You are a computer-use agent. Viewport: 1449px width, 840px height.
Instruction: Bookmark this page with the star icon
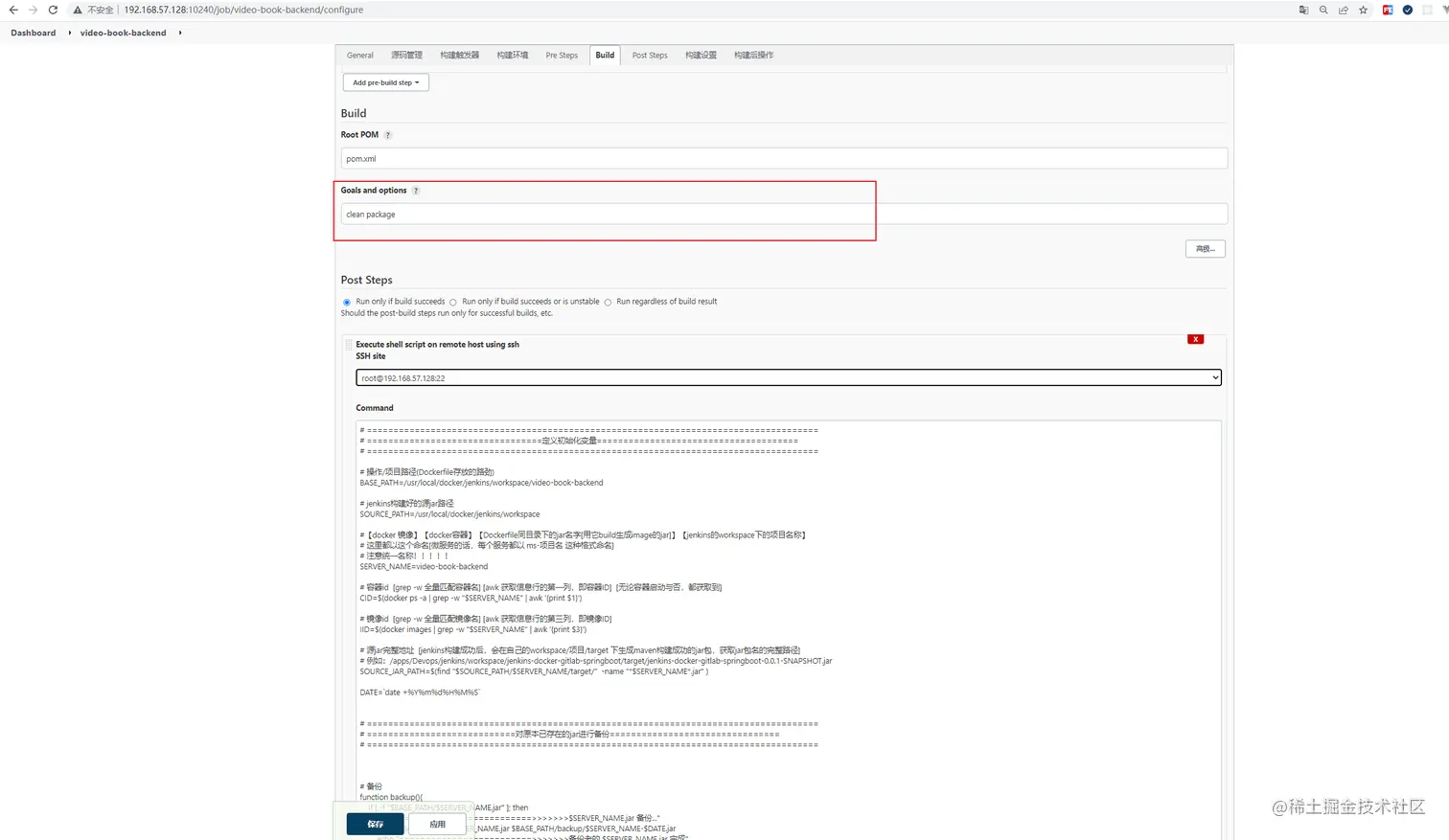1363,10
